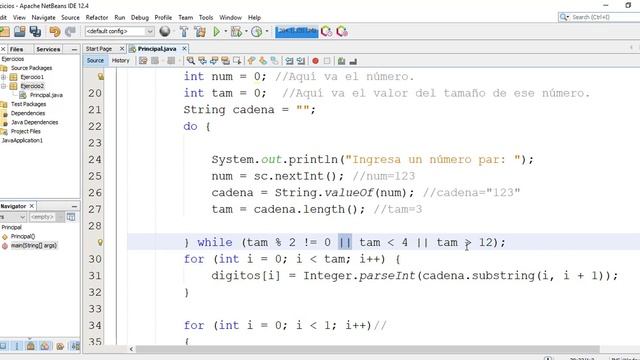The height and width of the screenshot is (360, 640).
Task: Open Navigator empty filter dropdown
Action: 46,217
